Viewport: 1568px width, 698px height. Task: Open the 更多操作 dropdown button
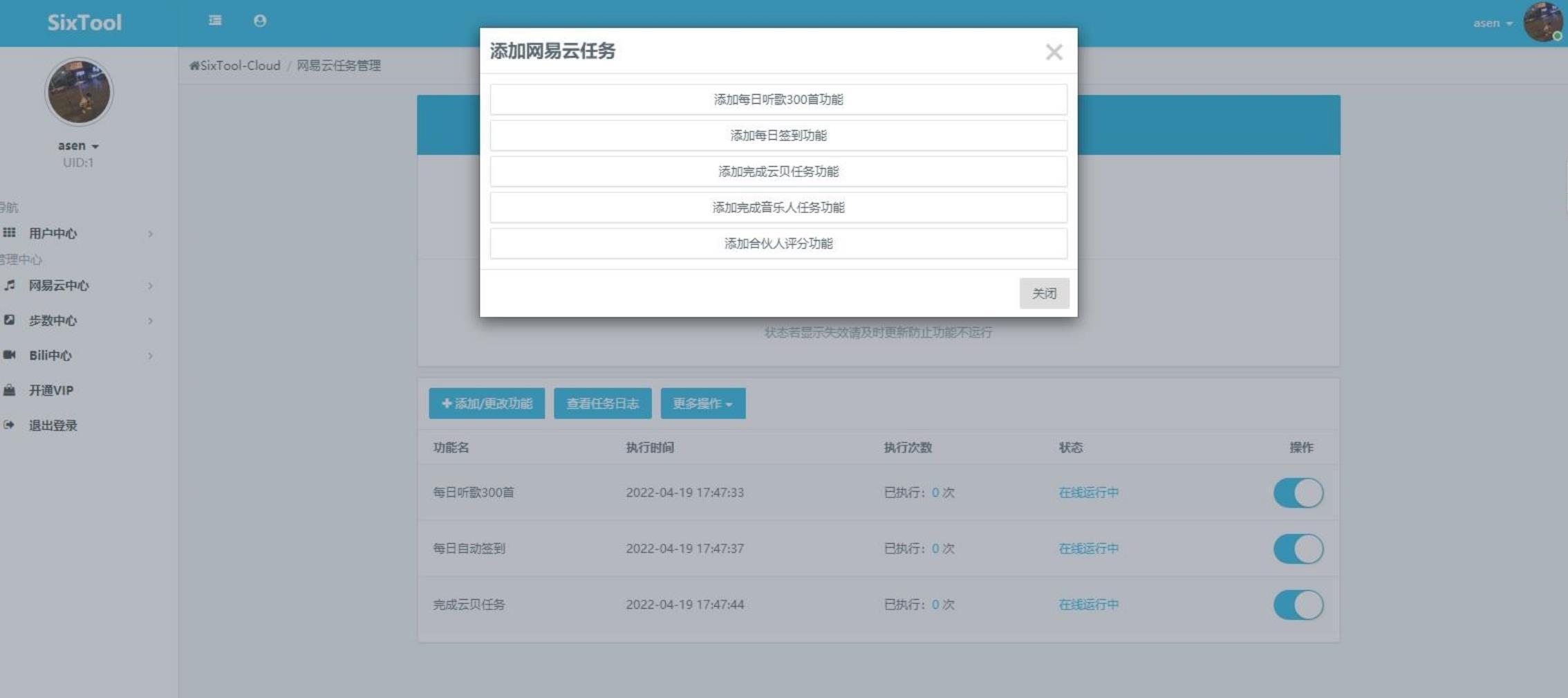coord(703,403)
